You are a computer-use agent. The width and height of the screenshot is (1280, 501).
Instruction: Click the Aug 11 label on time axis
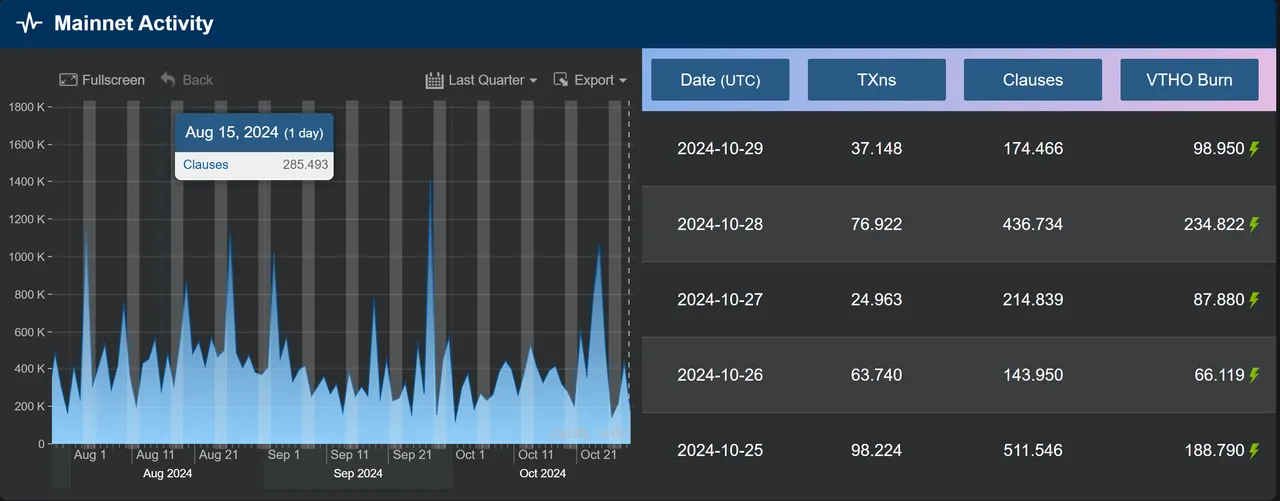pyautogui.click(x=155, y=455)
